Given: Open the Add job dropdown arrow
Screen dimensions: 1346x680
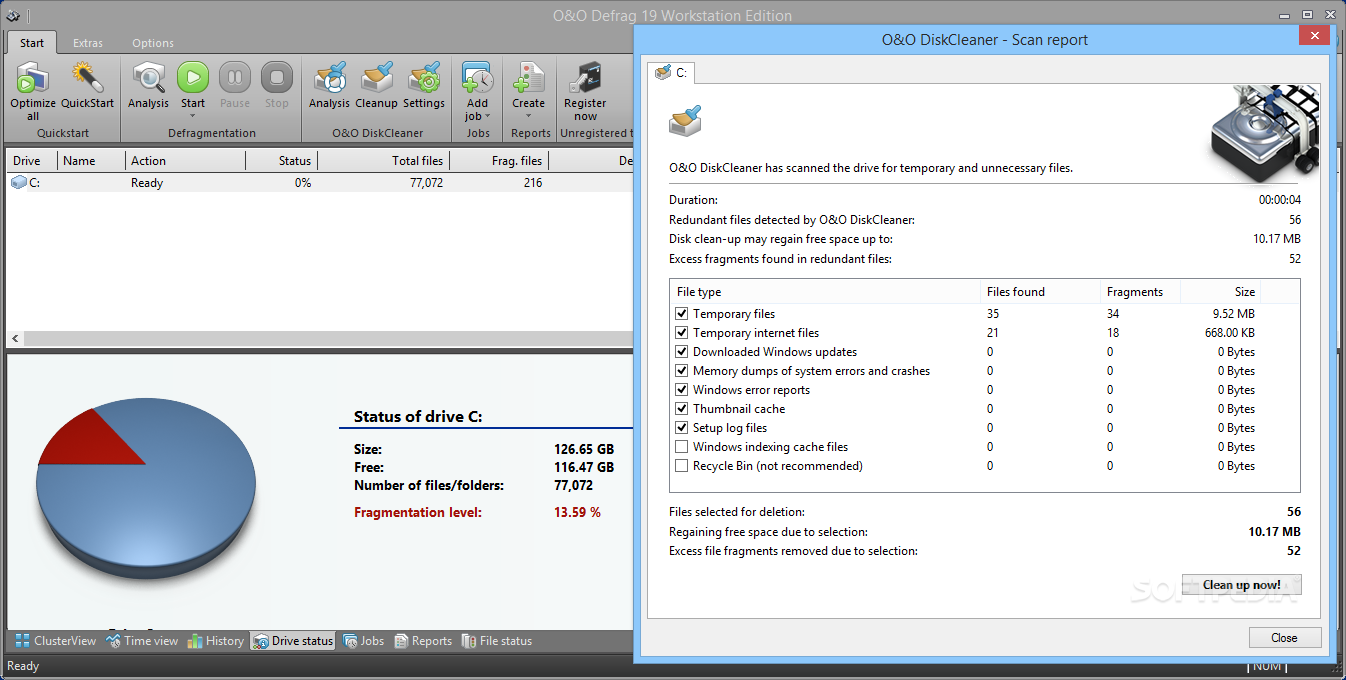Looking at the screenshot, I should (x=487, y=116).
